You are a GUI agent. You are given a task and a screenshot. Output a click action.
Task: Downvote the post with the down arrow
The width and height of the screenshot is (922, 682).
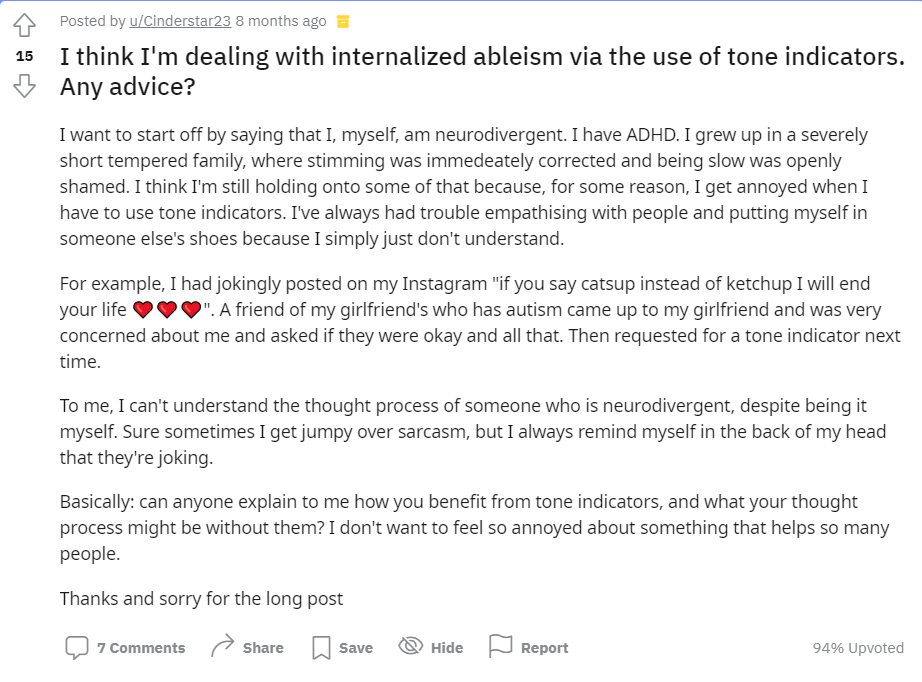(x=24, y=86)
